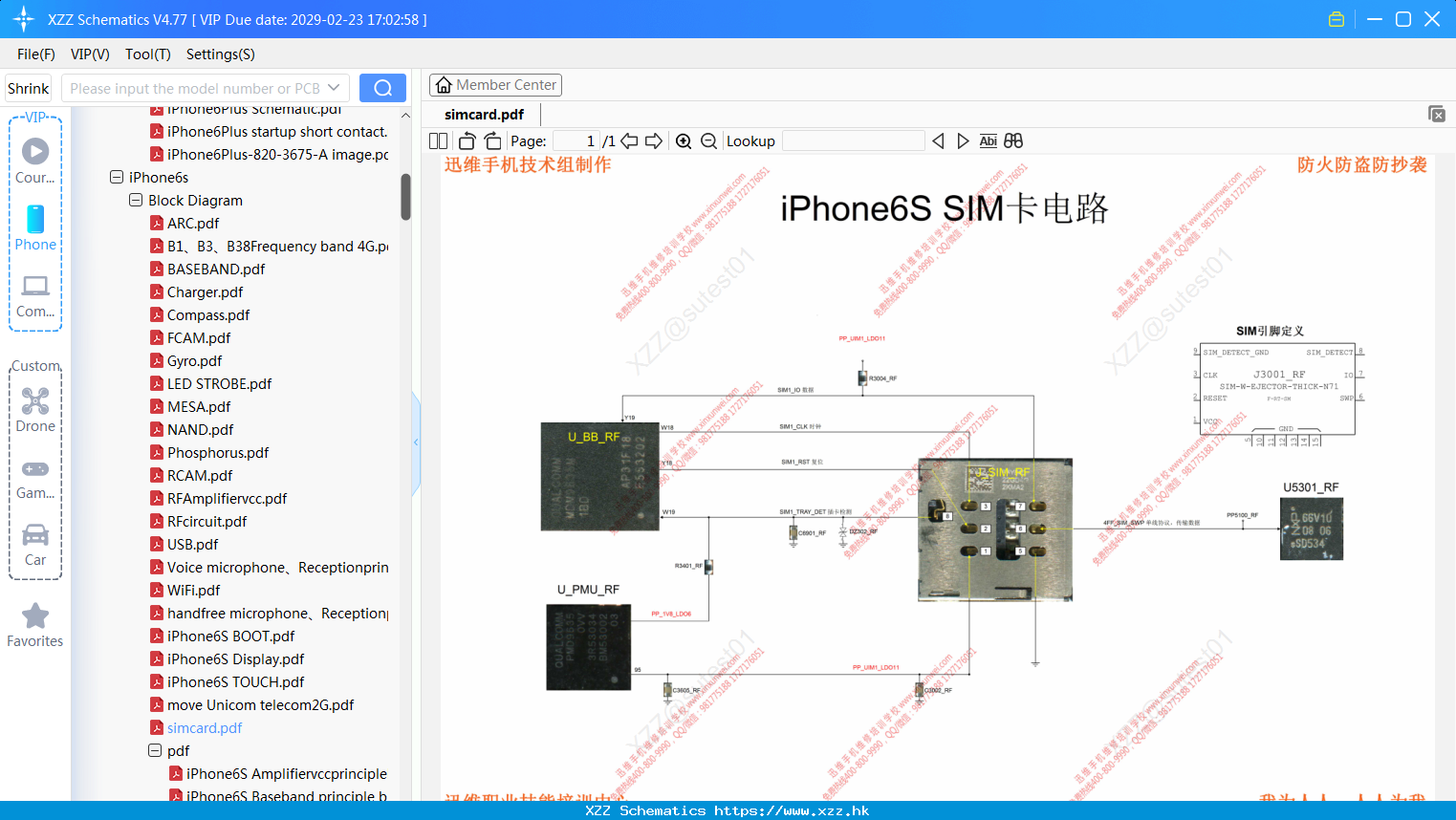Click the Lookup text field

(x=853, y=140)
